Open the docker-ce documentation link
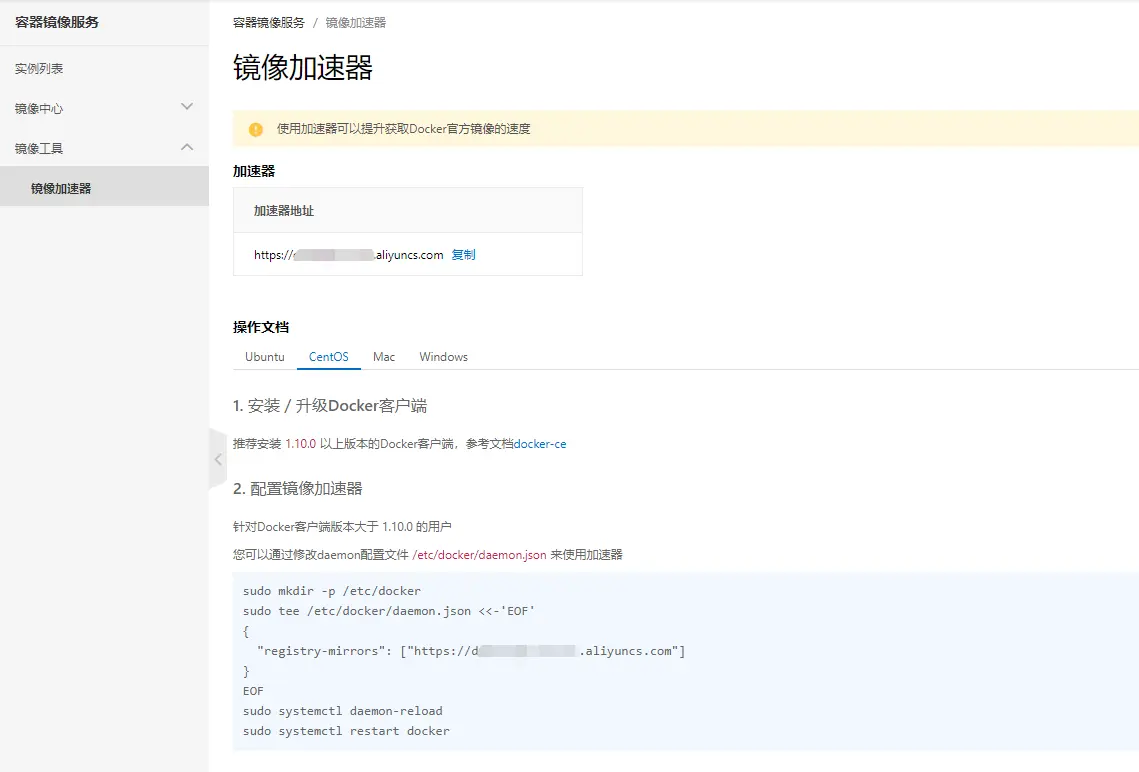1139x772 pixels. coord(540,444)
